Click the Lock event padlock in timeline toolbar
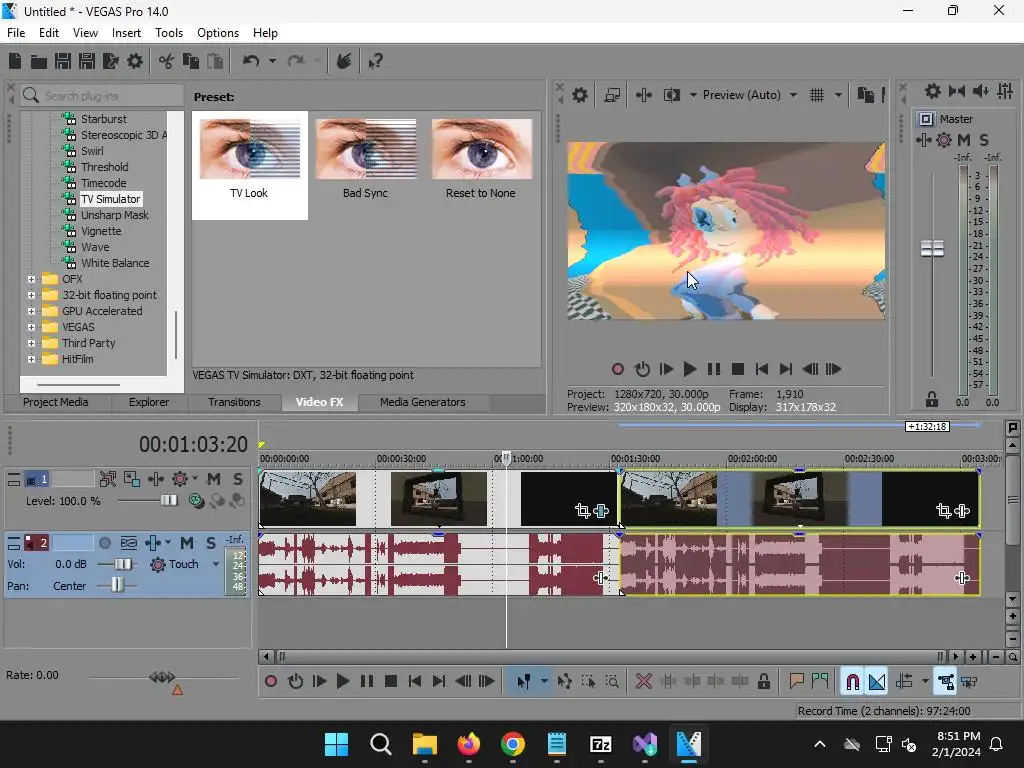The height and width of the screenshot is (768, 1024). point(763,682)
